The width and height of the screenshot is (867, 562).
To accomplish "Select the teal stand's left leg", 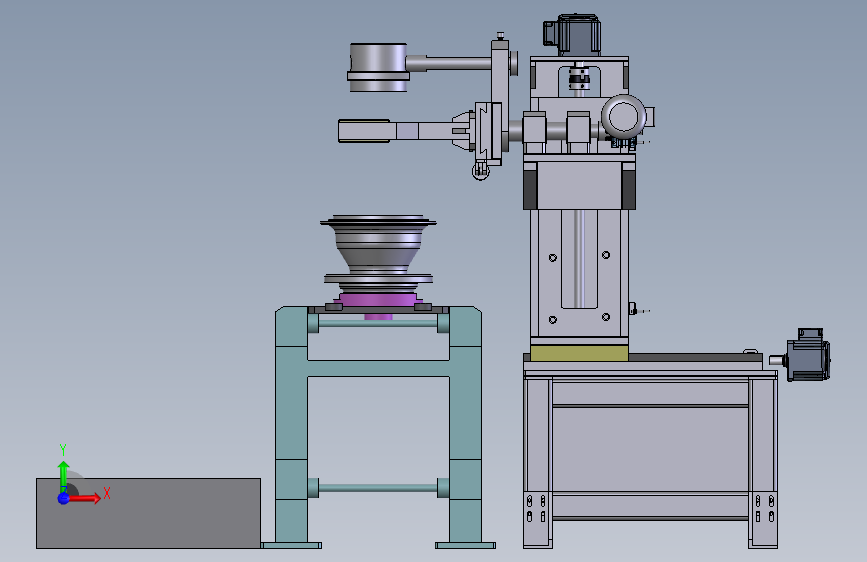I will pos(291,426).
